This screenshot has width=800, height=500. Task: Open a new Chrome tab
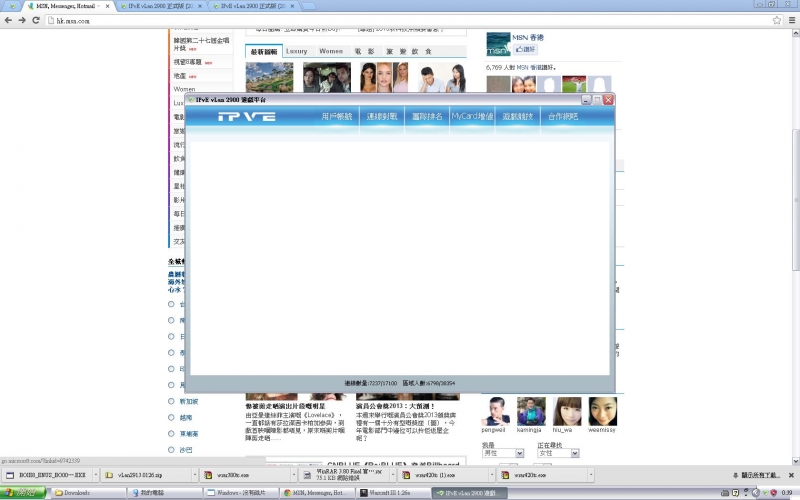point(308,6)
